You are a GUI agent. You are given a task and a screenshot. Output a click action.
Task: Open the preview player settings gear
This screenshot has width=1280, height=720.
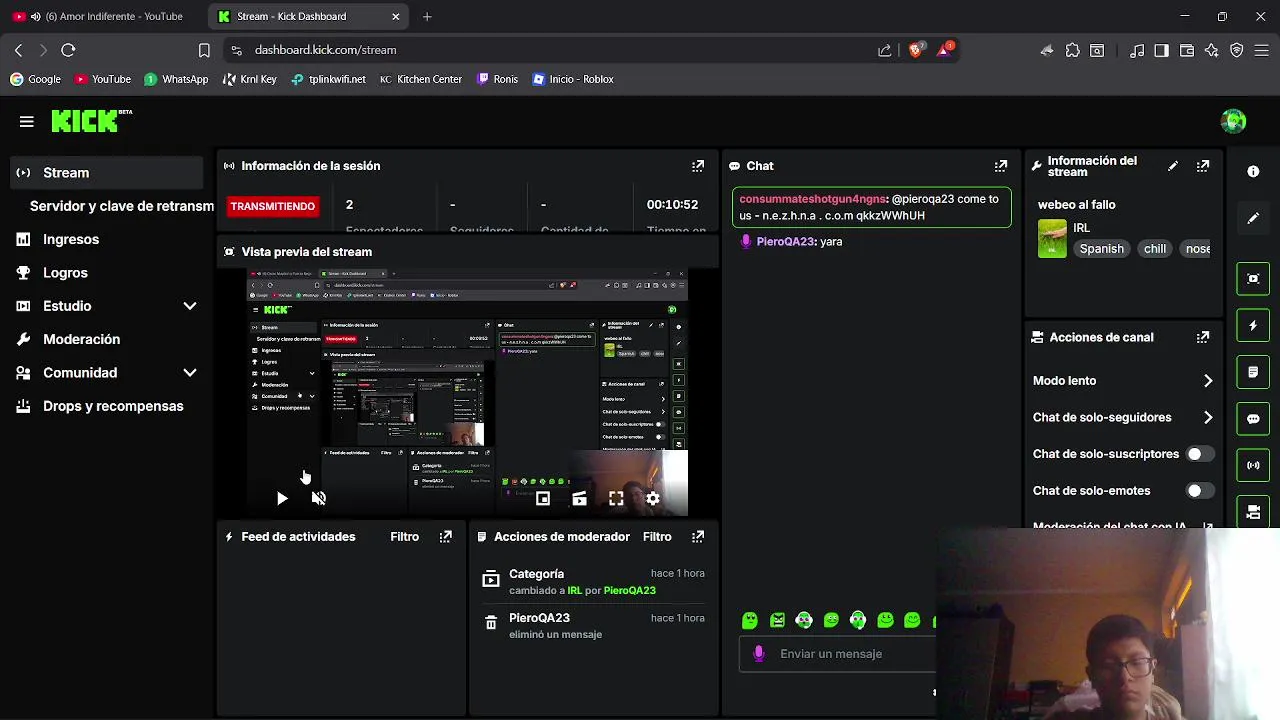tap(653, 498)
